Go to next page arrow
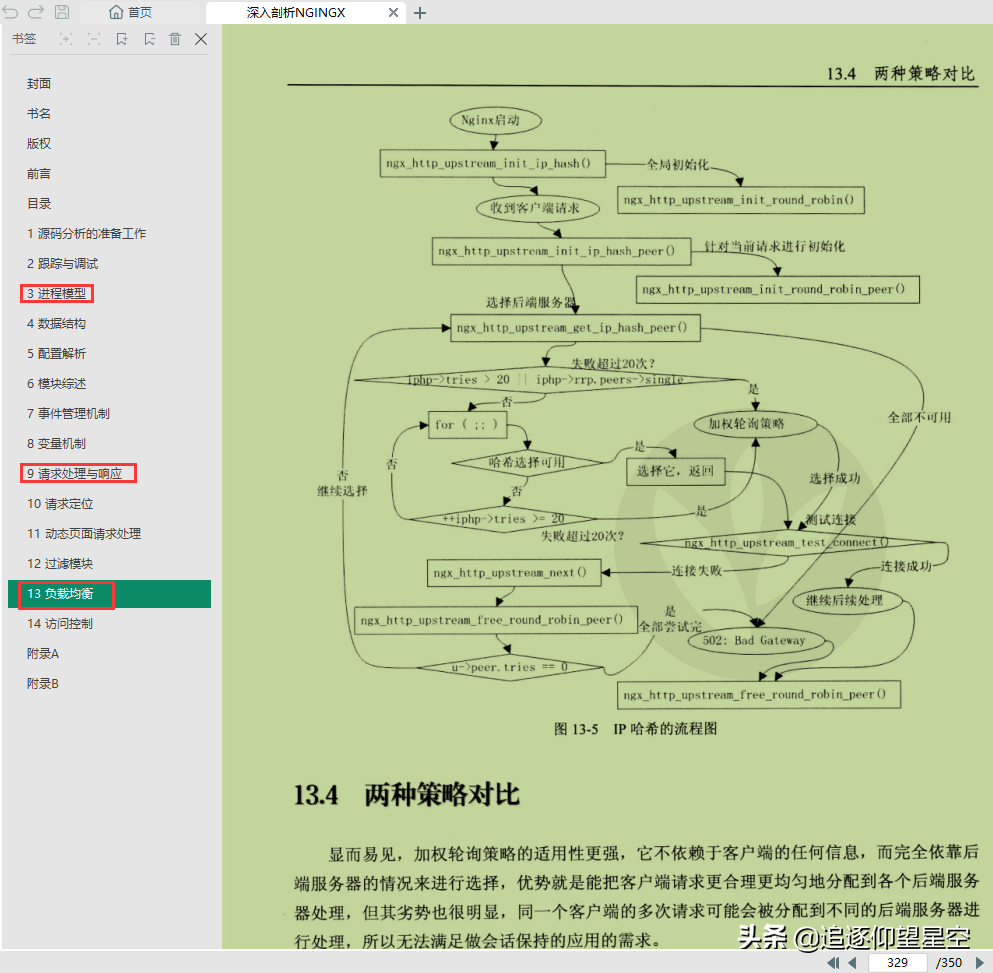The image size is (993, 973). pyautogui.click(x=980, y=963)
